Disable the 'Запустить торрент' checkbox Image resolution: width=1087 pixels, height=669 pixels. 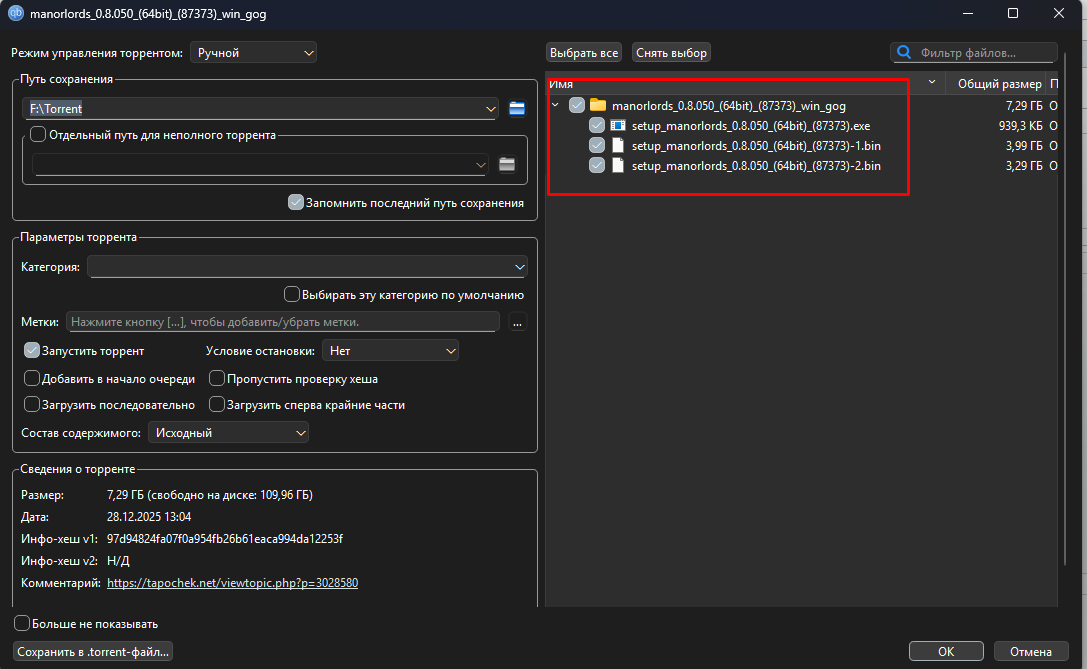[32, 351]
